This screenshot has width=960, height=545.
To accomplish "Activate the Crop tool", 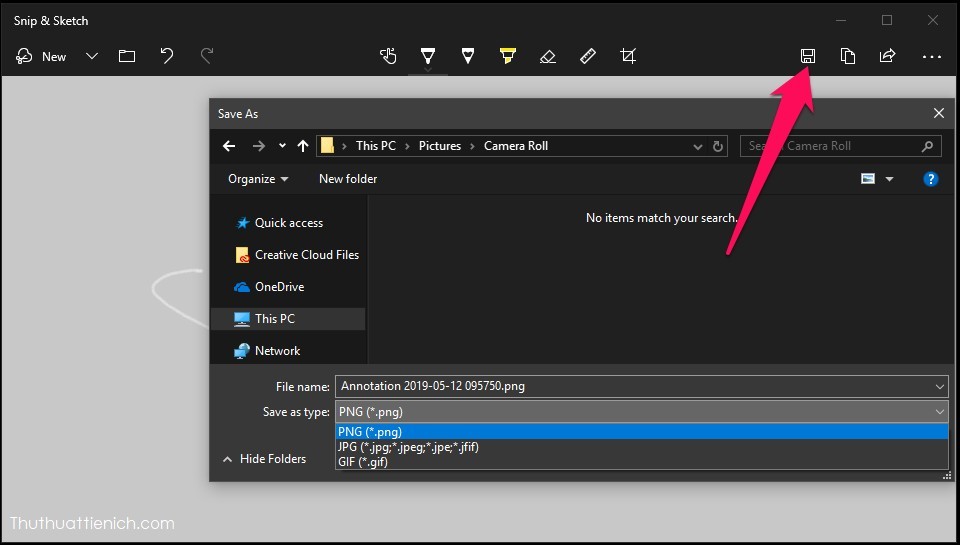I will 628,56.
